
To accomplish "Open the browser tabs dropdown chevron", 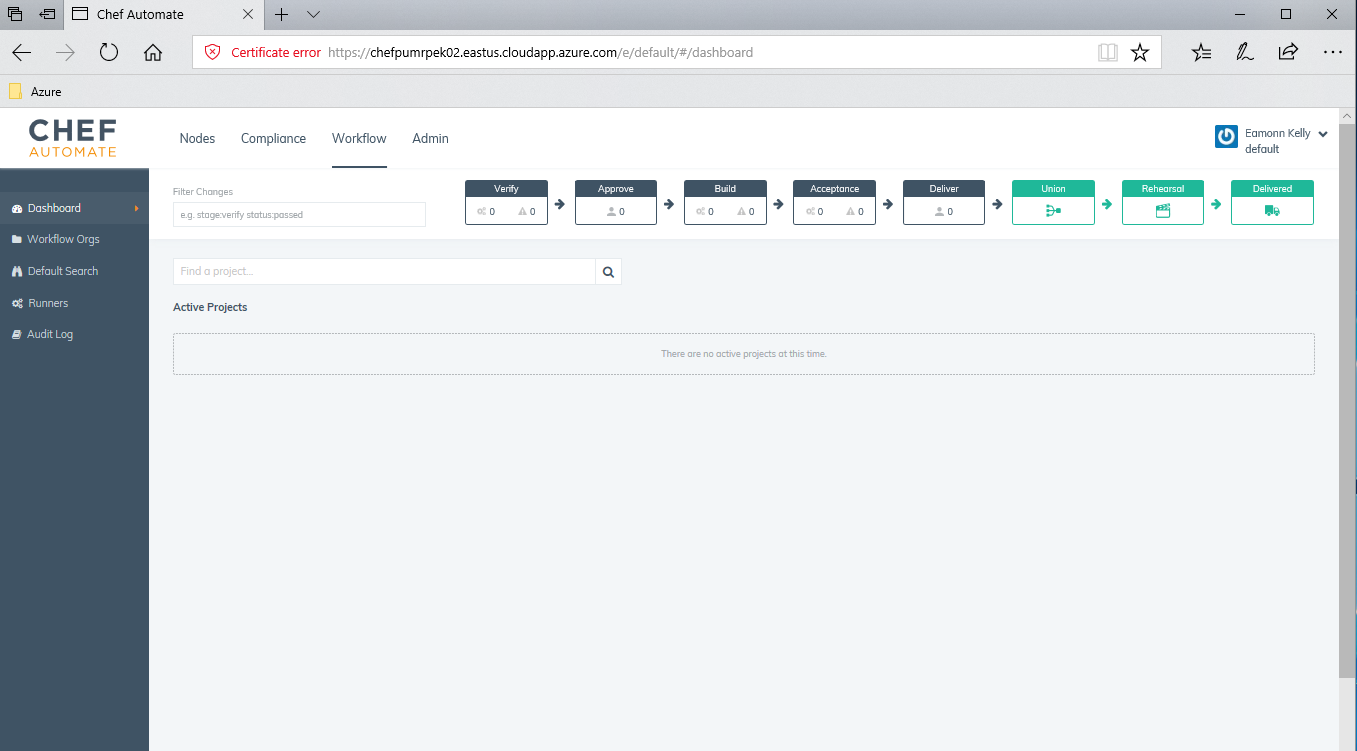I will [313, 15].
